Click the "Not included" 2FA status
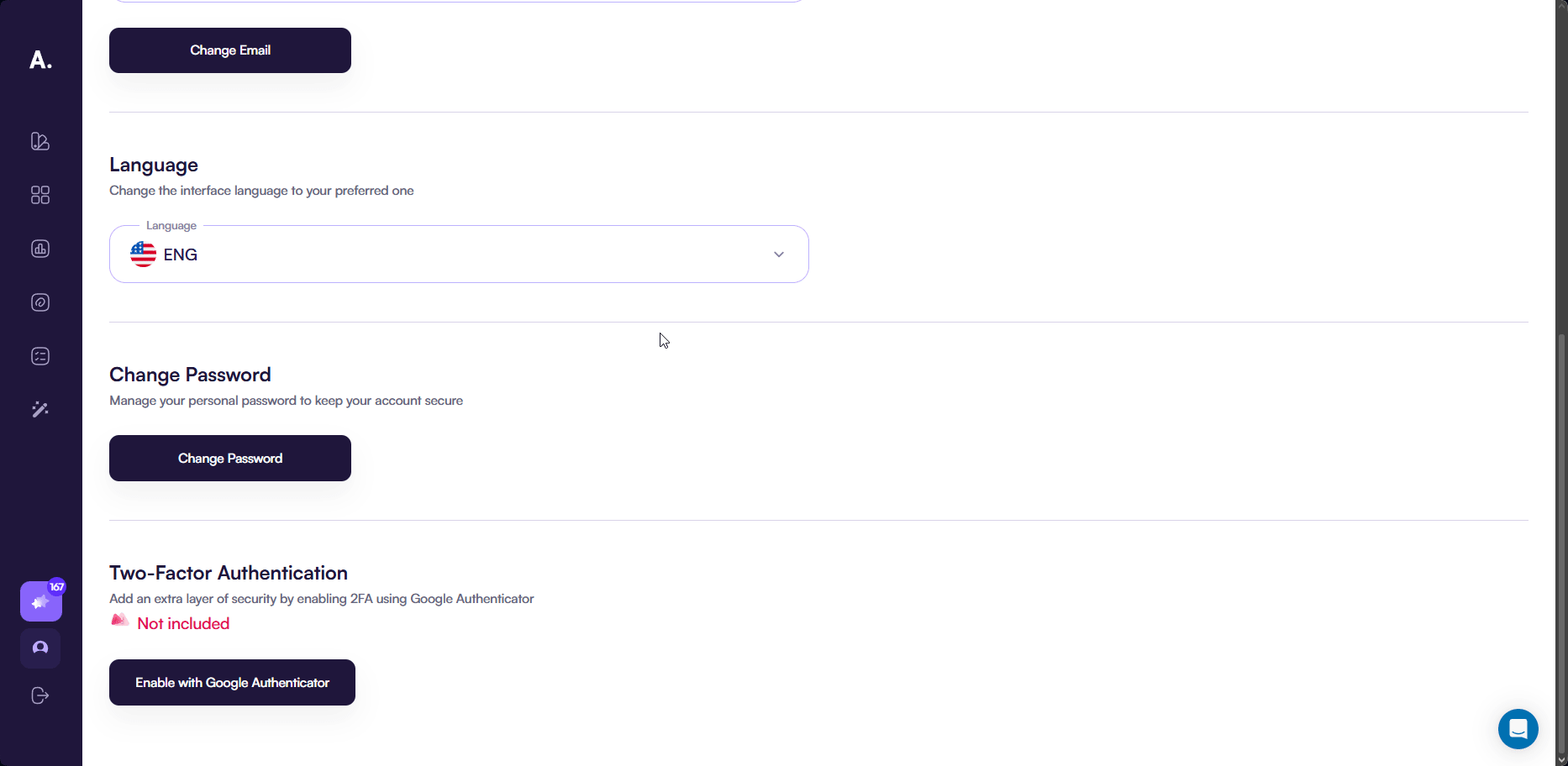This screenshot has width=1568, height=766. click(x=182, y=624)
